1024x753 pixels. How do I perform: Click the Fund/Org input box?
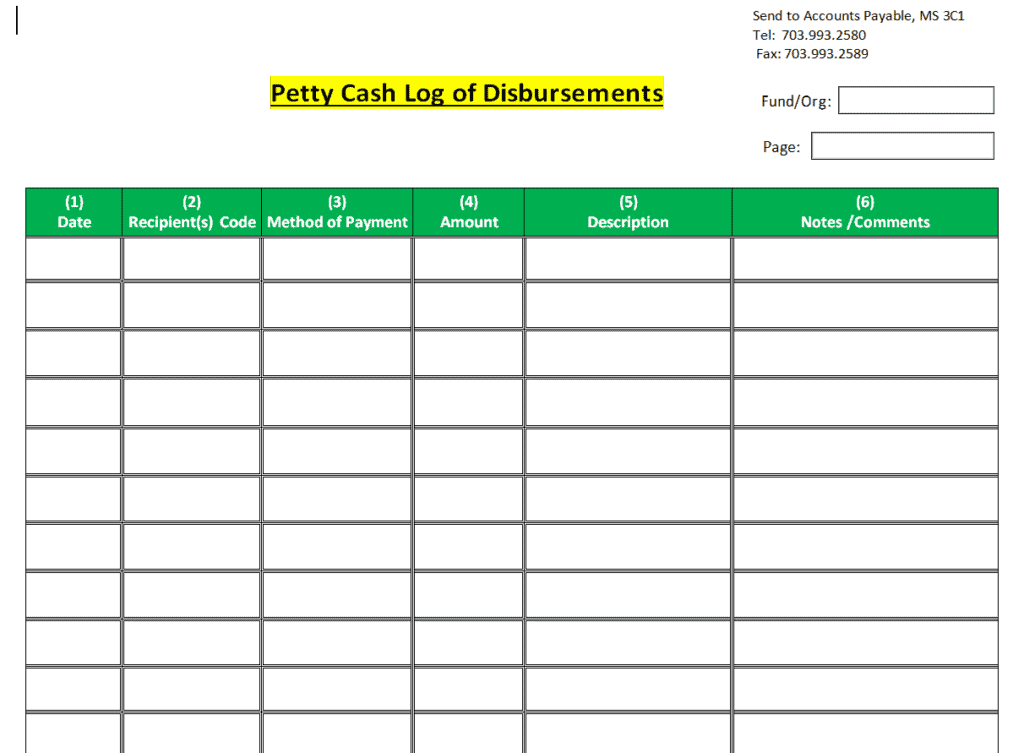pos(916,100)
